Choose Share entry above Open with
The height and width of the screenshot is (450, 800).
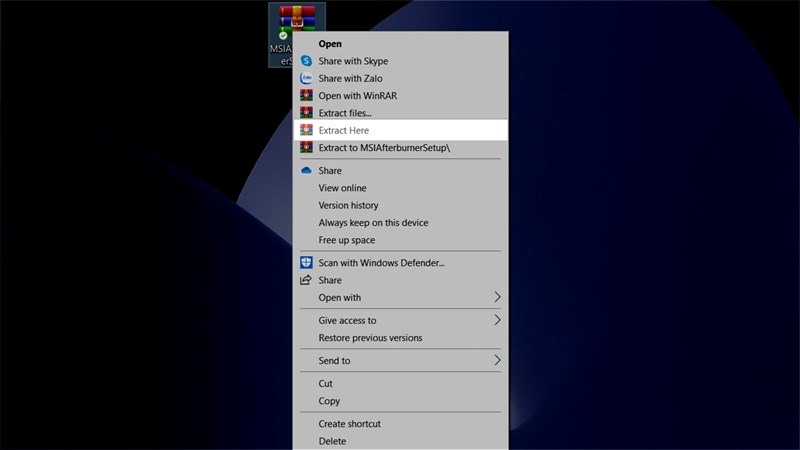[401, 281]
